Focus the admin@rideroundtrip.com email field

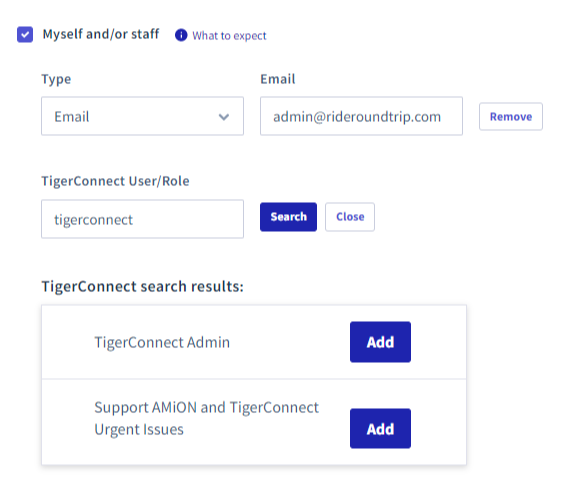click(361, 116)
